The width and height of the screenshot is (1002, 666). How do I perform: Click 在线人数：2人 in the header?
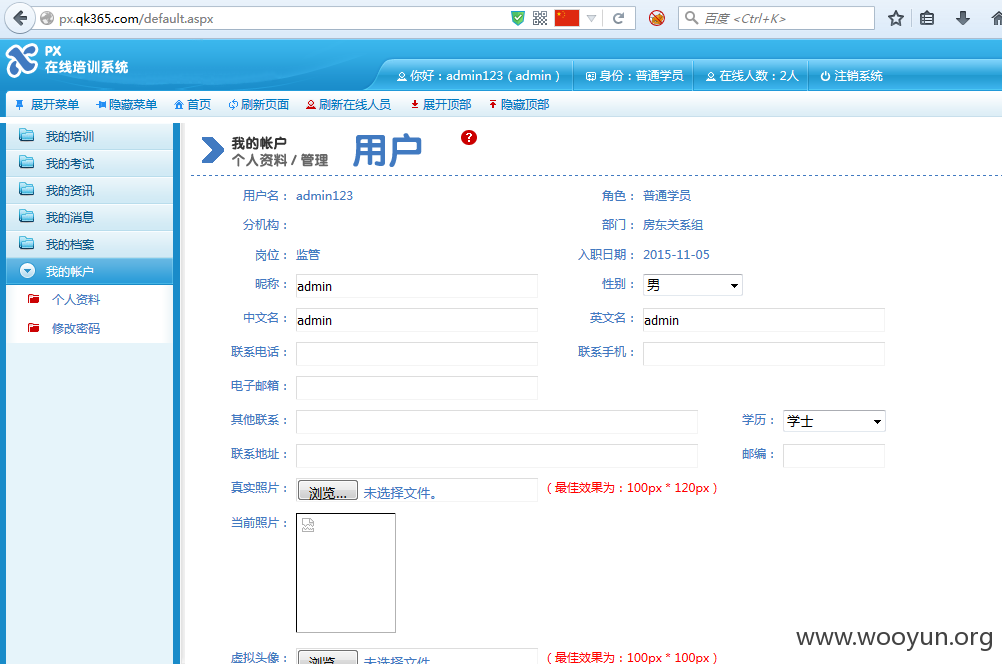752,75
